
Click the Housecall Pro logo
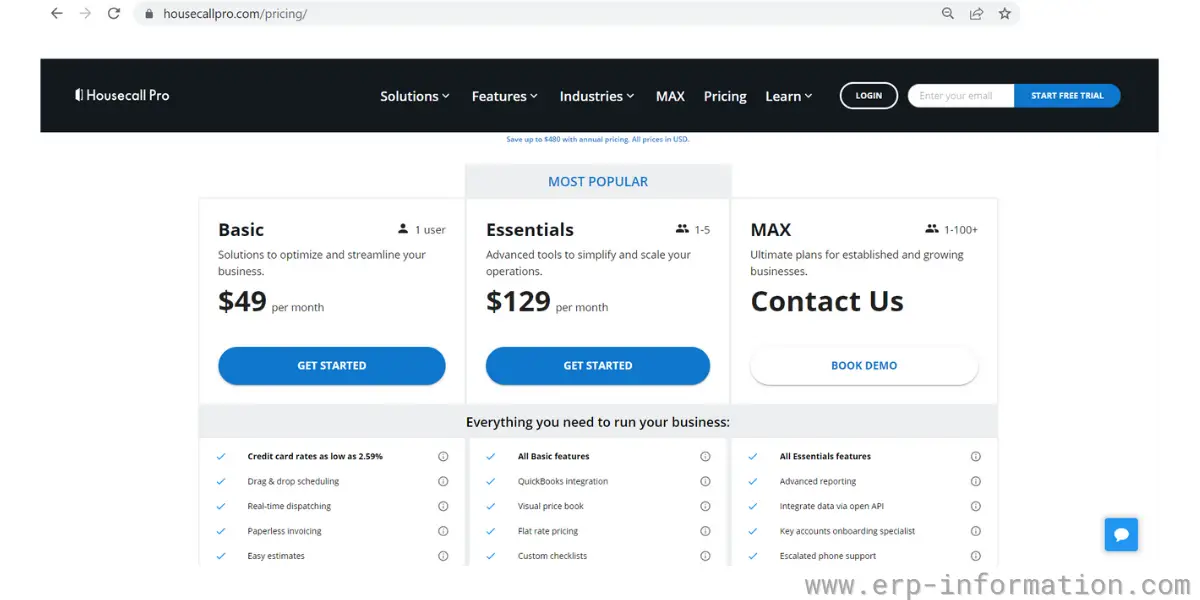pyautogui.click(x=122, y=95)
